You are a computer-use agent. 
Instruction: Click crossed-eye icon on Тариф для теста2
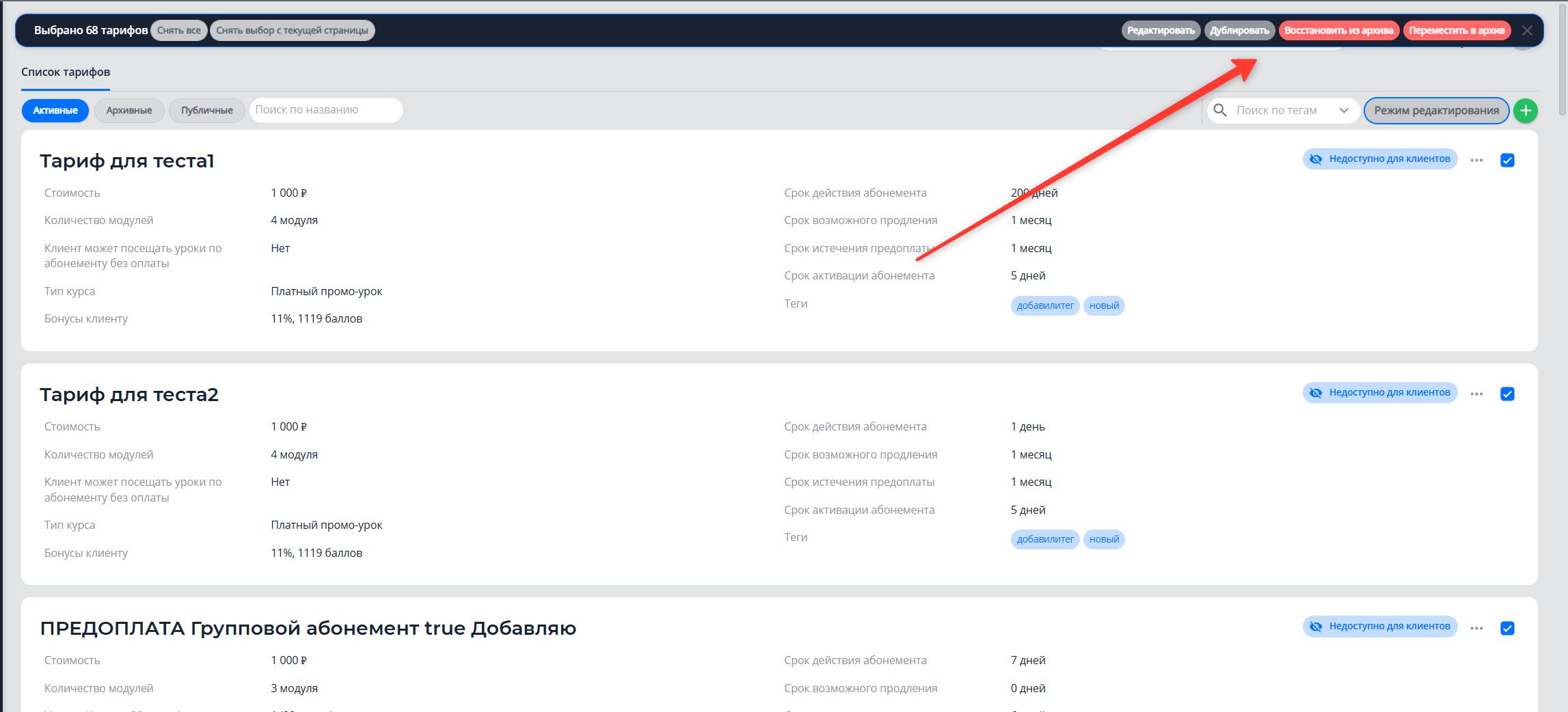[x=1316, y=393]
